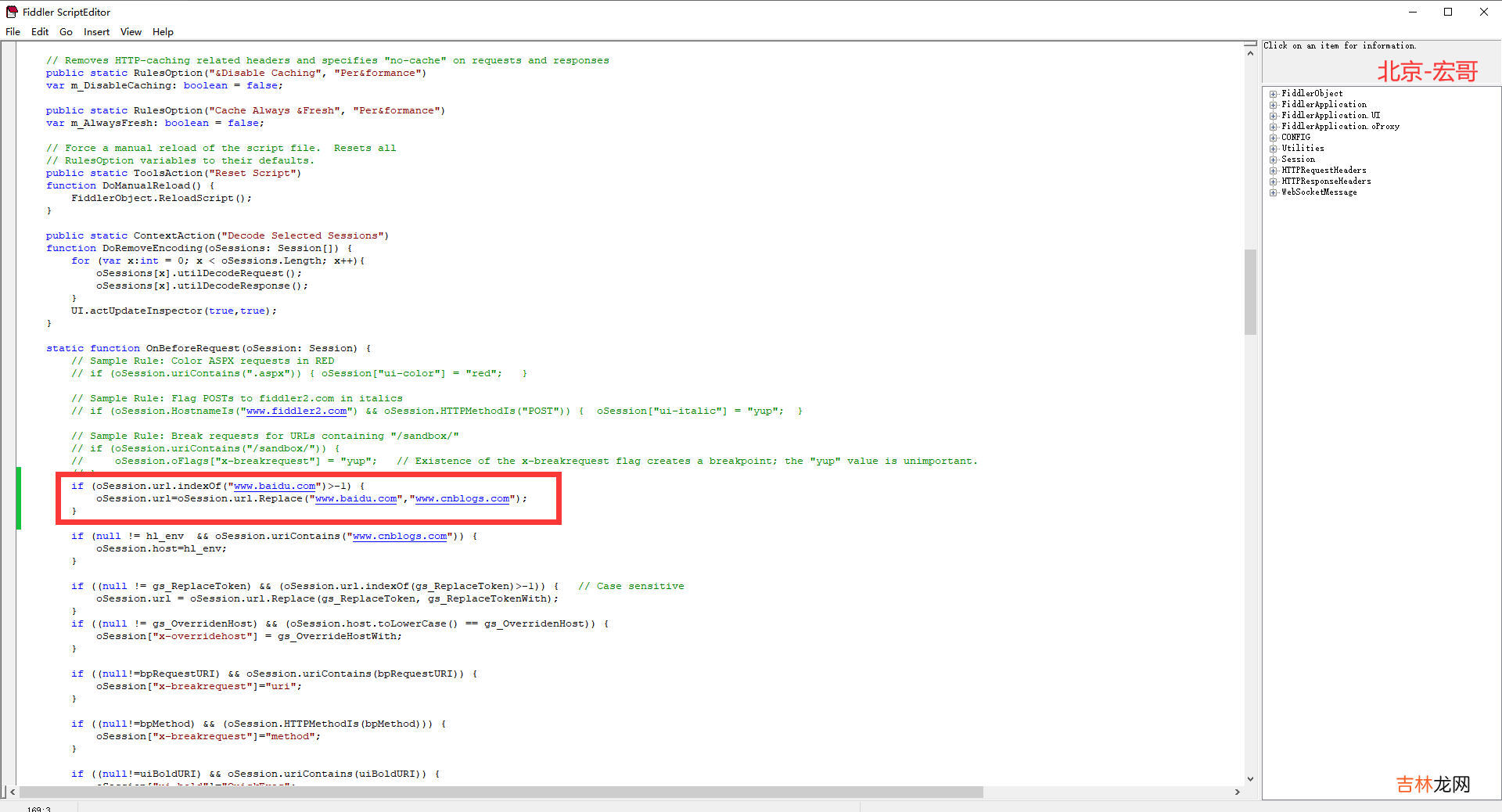Open the Go menu

click(x=66, y=32)
